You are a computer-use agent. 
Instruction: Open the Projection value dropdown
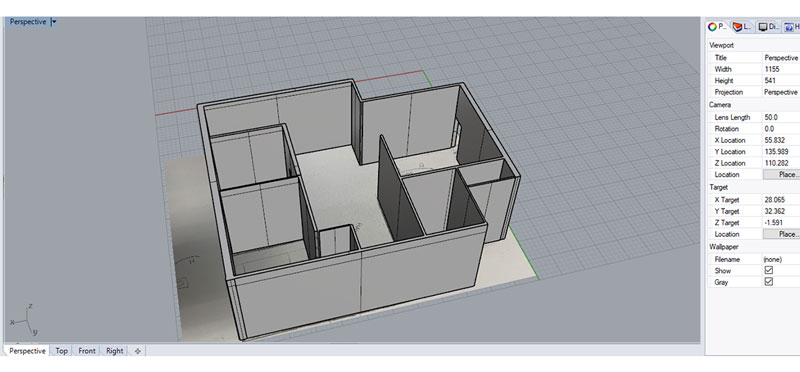(781, 92)
